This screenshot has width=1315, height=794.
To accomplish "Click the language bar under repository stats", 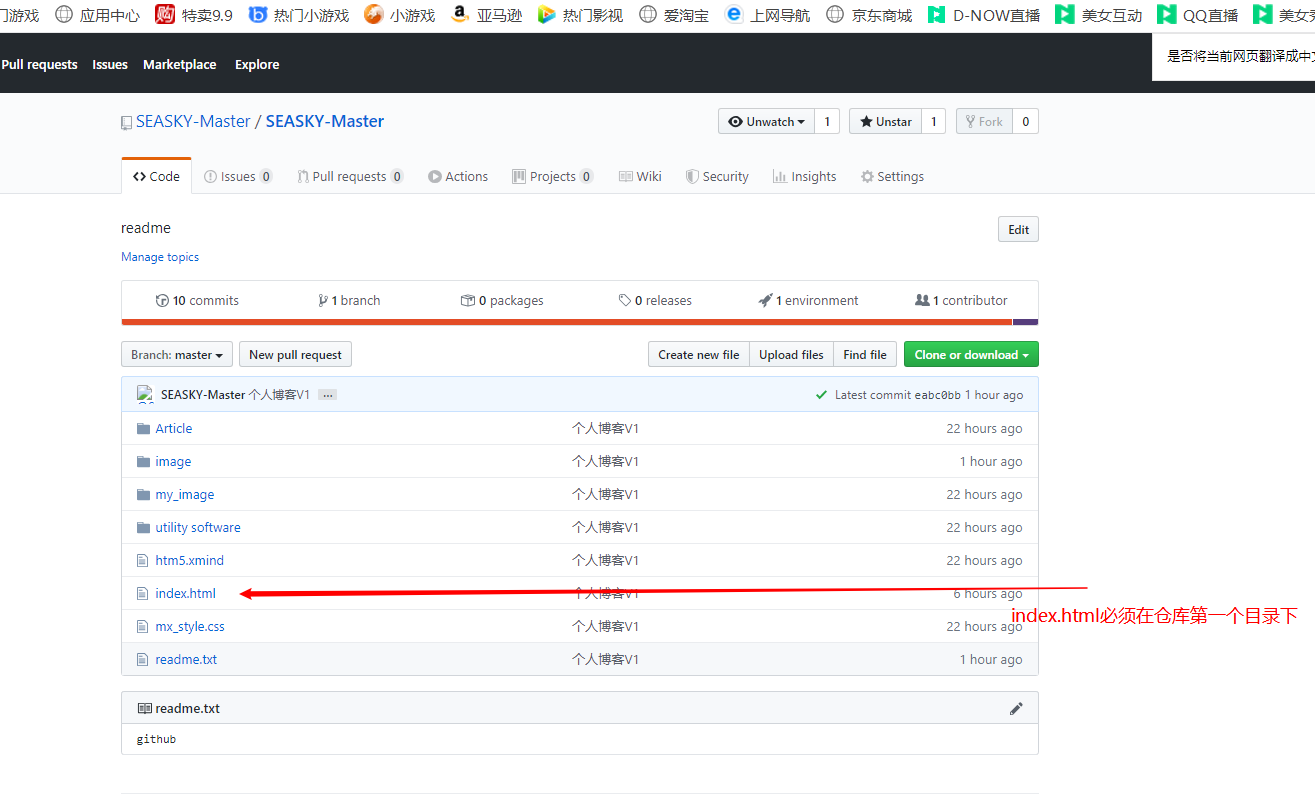I will pyautogui.click(x=580, y=322).
